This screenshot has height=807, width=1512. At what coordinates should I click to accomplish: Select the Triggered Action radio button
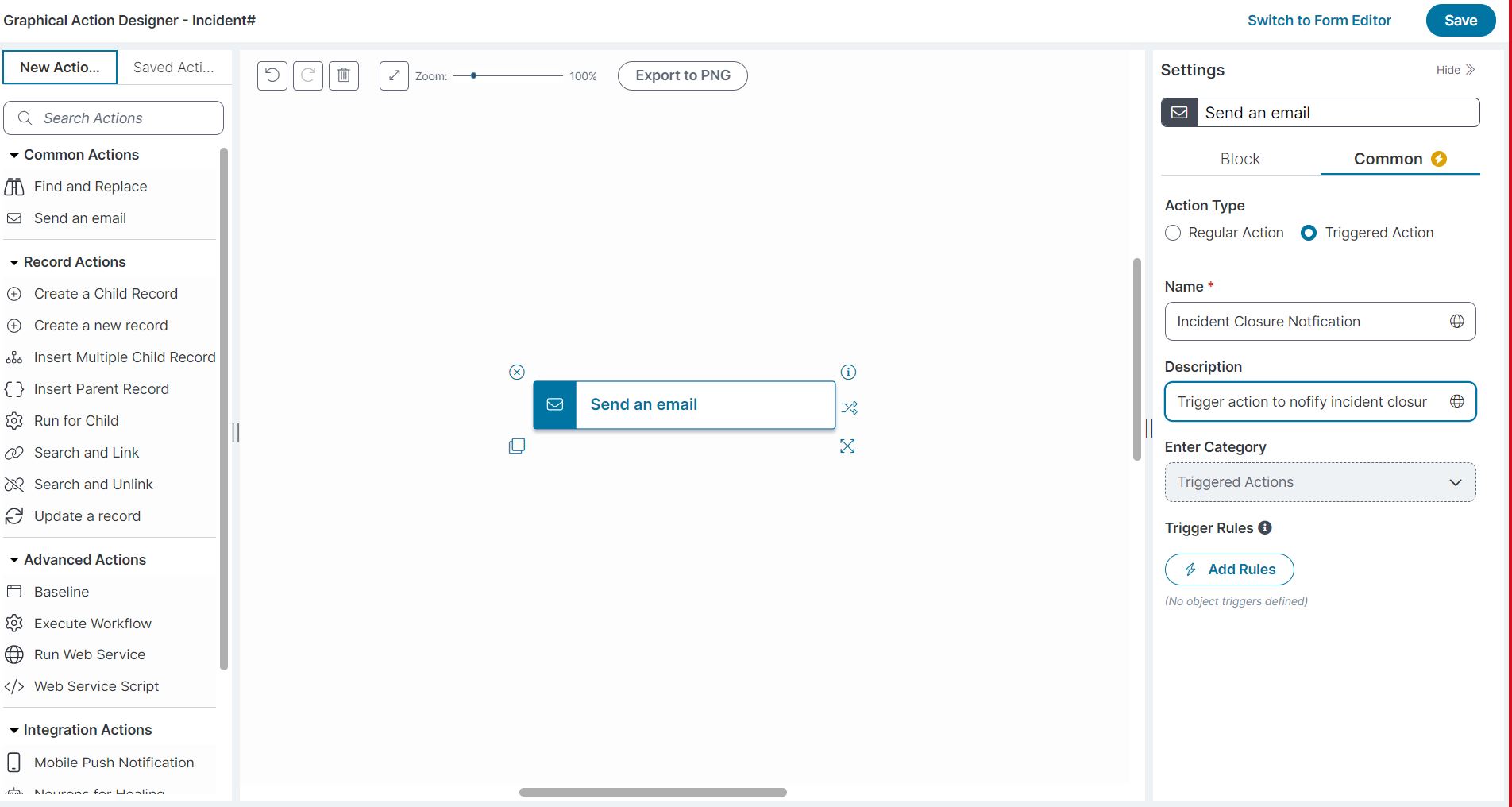(x=1309, y=233)
